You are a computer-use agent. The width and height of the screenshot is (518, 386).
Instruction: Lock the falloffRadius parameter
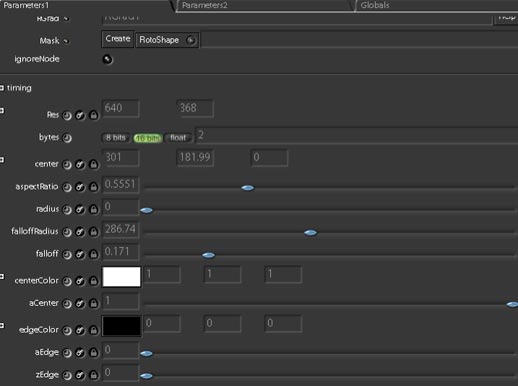point(94,232)
